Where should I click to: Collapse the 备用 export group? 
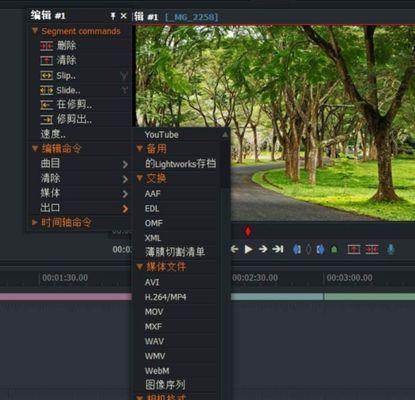pos(140,149)
